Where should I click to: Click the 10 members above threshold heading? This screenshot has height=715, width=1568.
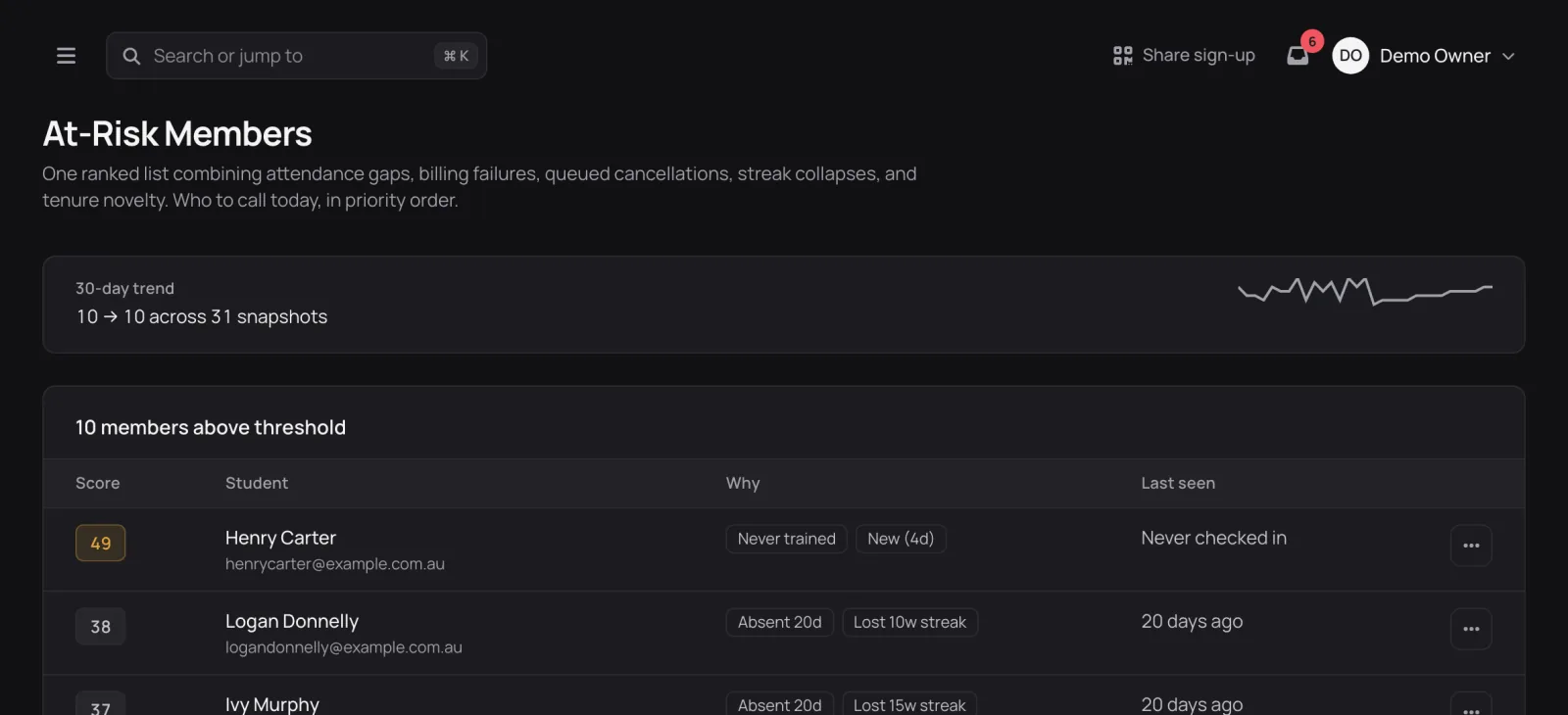point(211,427)
